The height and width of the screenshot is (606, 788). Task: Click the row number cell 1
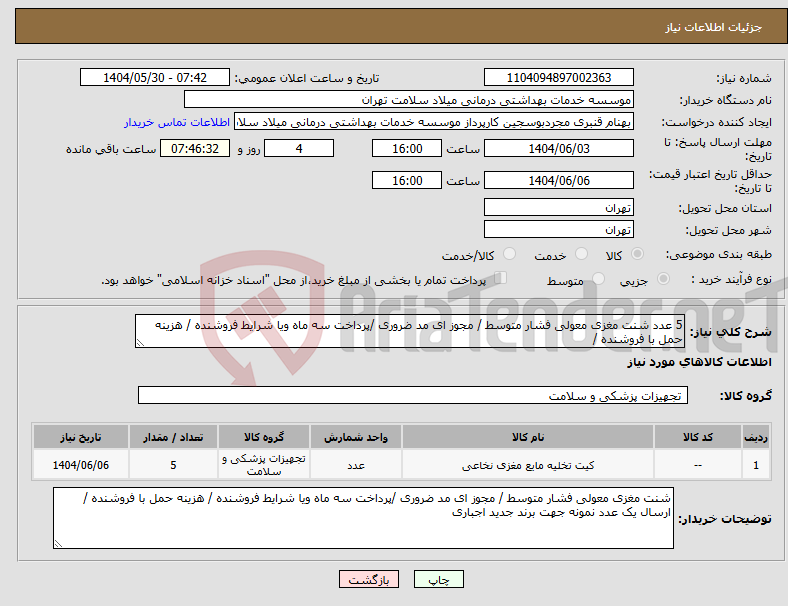click(755, 465)
